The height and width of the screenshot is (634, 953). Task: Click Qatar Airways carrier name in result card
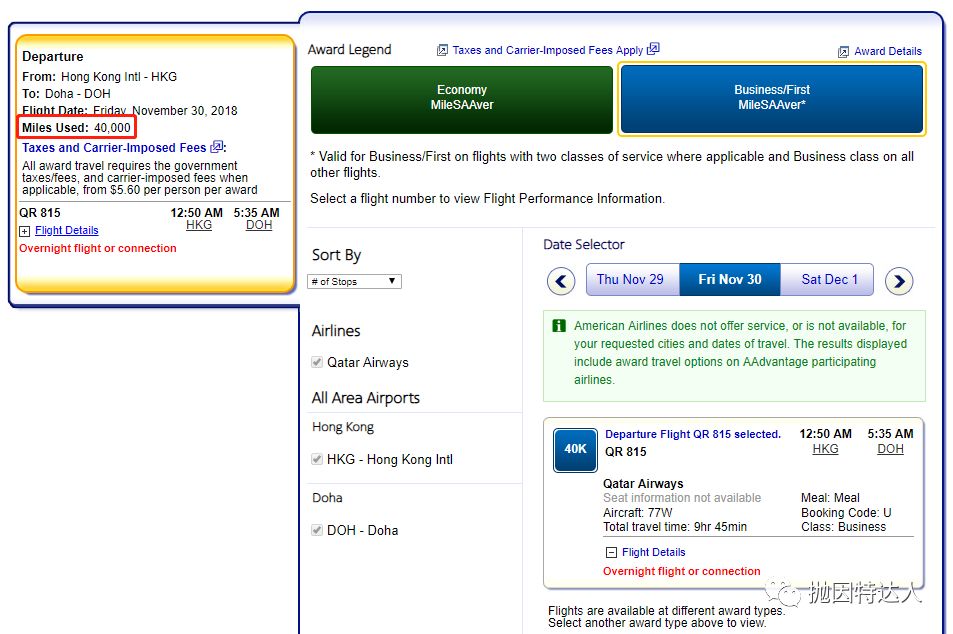643,484
